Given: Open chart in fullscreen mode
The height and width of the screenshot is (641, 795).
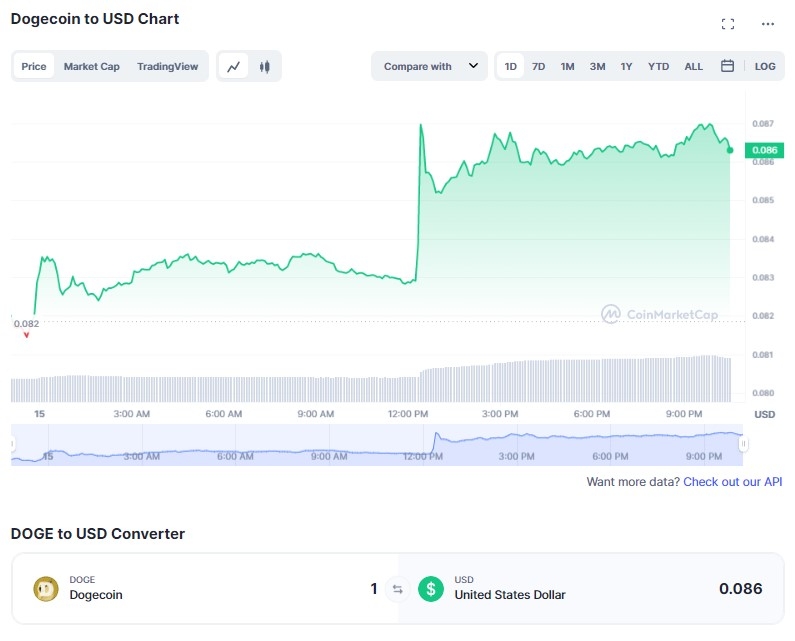Looking at the screenshot, I should (x=728, y=24).
